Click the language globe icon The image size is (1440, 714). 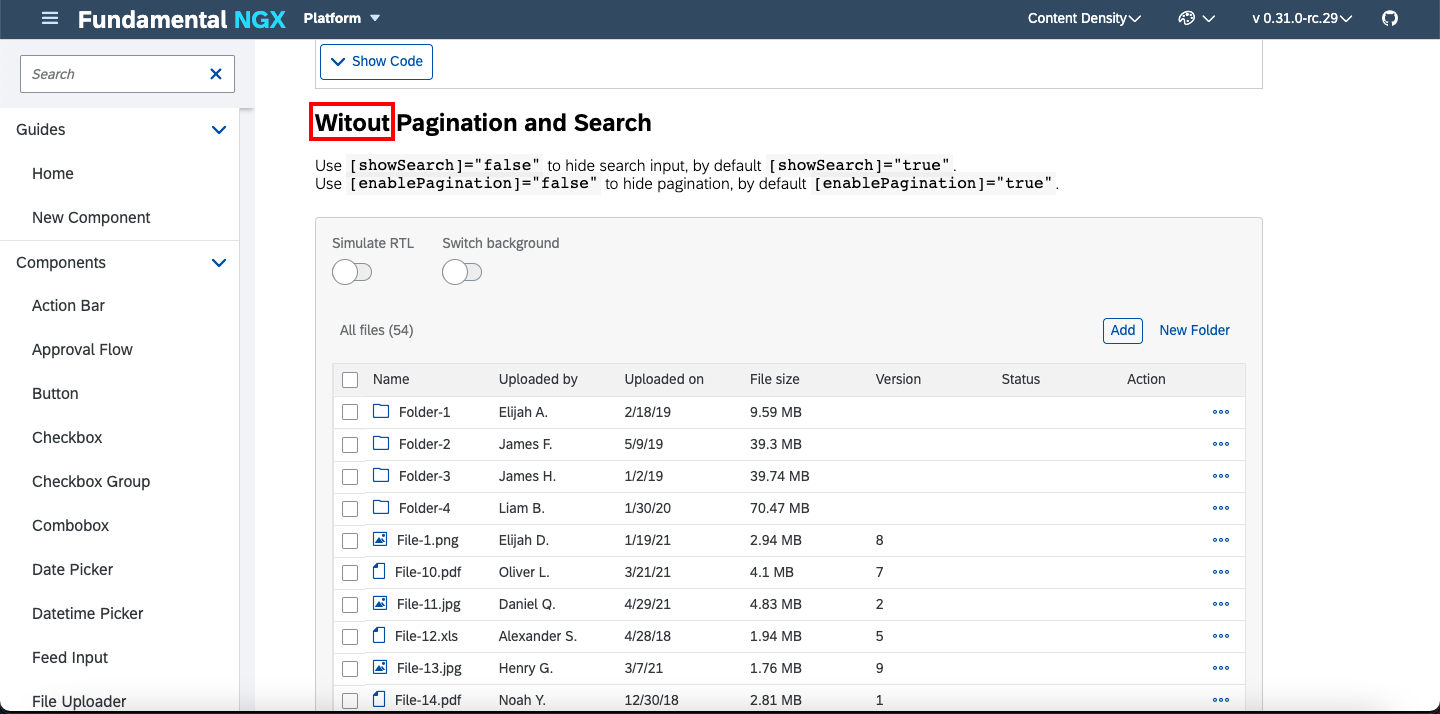tap(1186, 18)
